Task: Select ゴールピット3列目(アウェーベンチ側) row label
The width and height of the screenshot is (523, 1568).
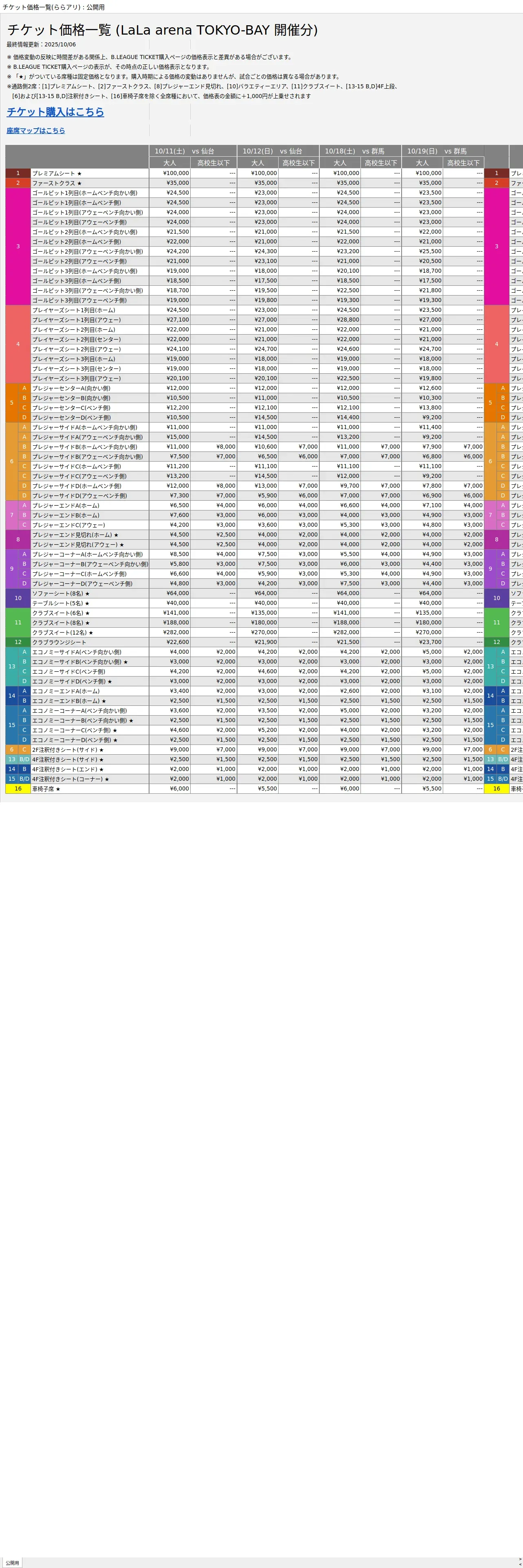Action: [x=90, y=300]
